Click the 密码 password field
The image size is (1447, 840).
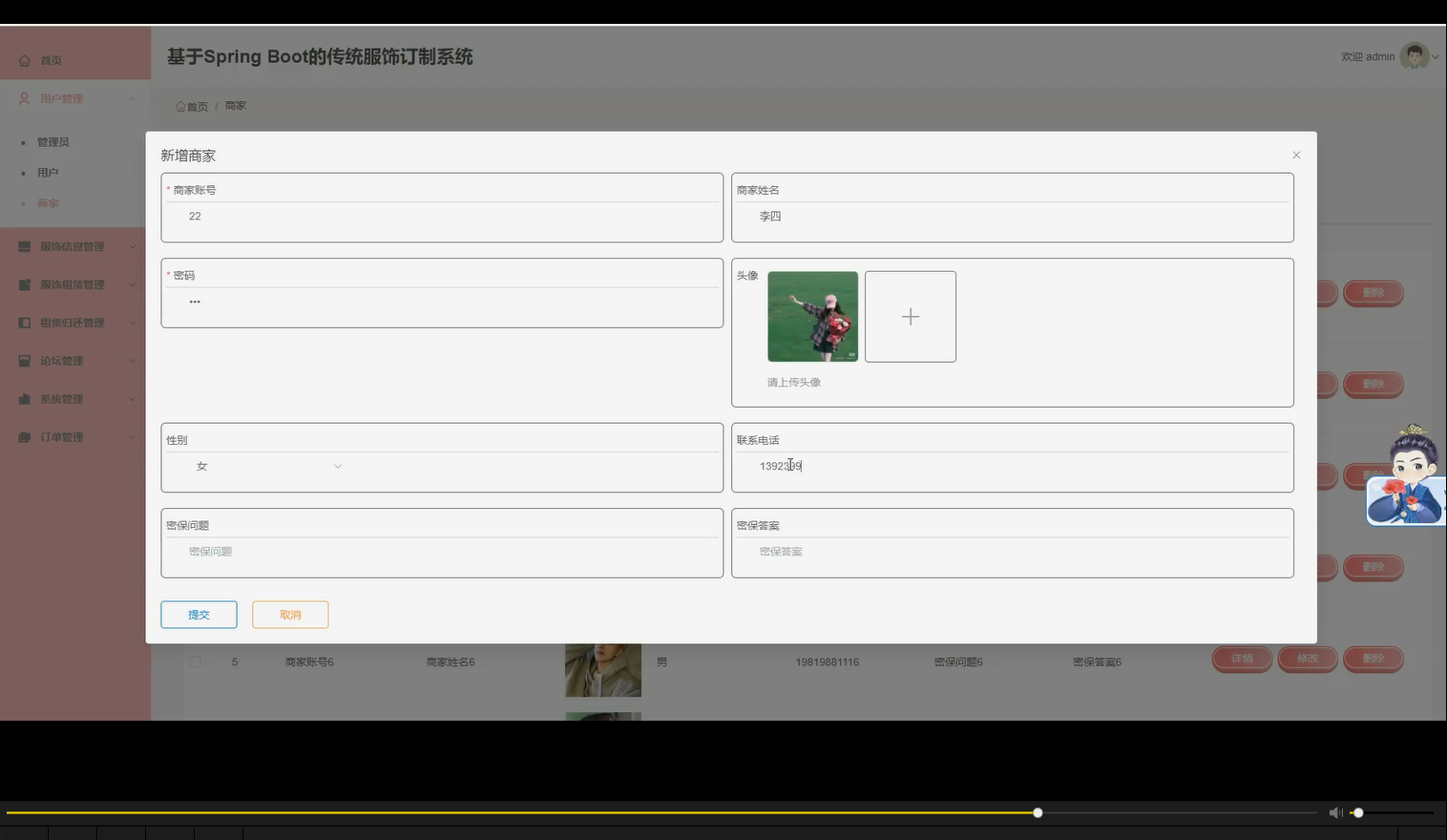(x=442, y=302)
